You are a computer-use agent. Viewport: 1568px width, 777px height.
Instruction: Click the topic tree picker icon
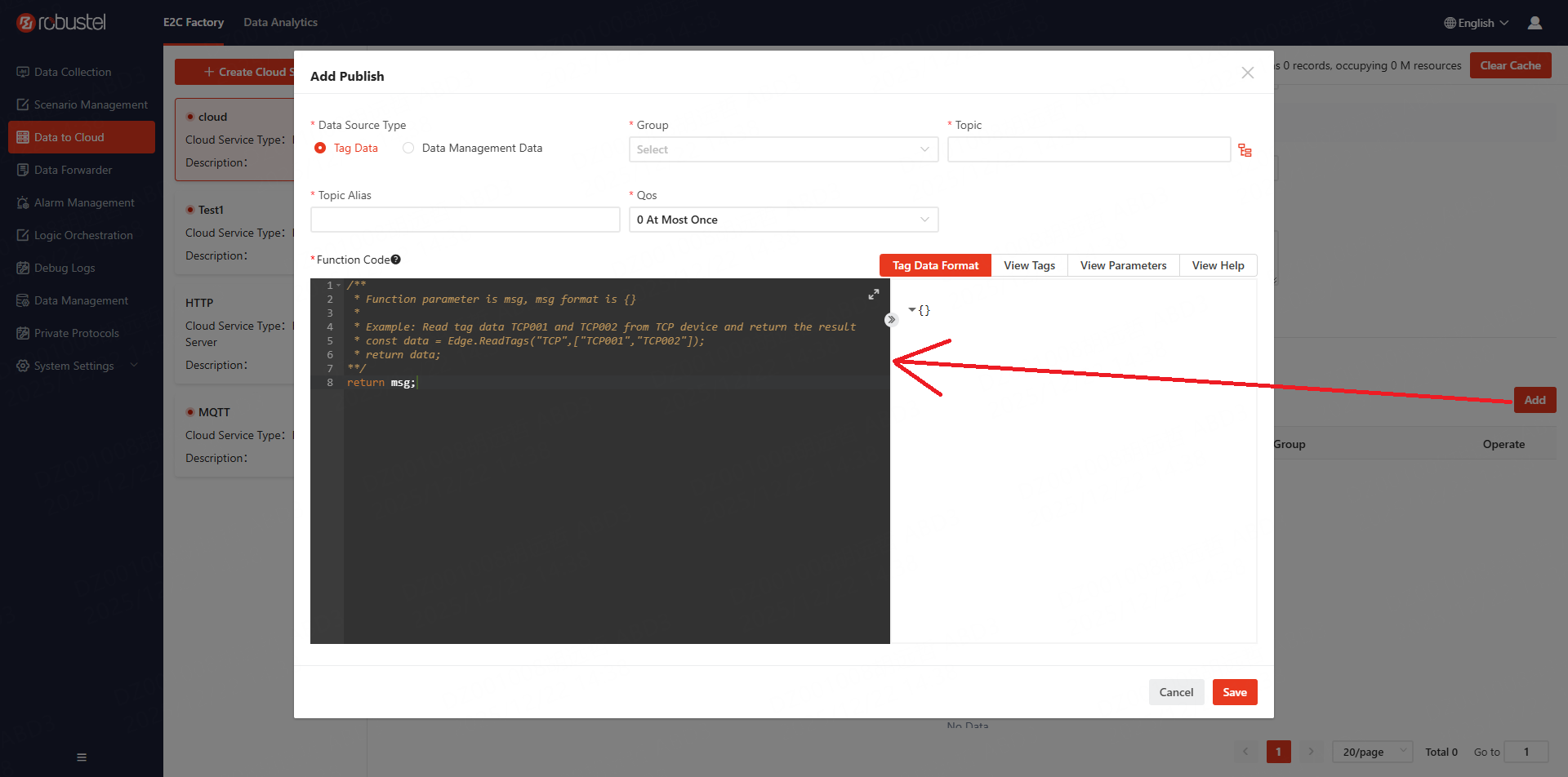coord(1245,150)
